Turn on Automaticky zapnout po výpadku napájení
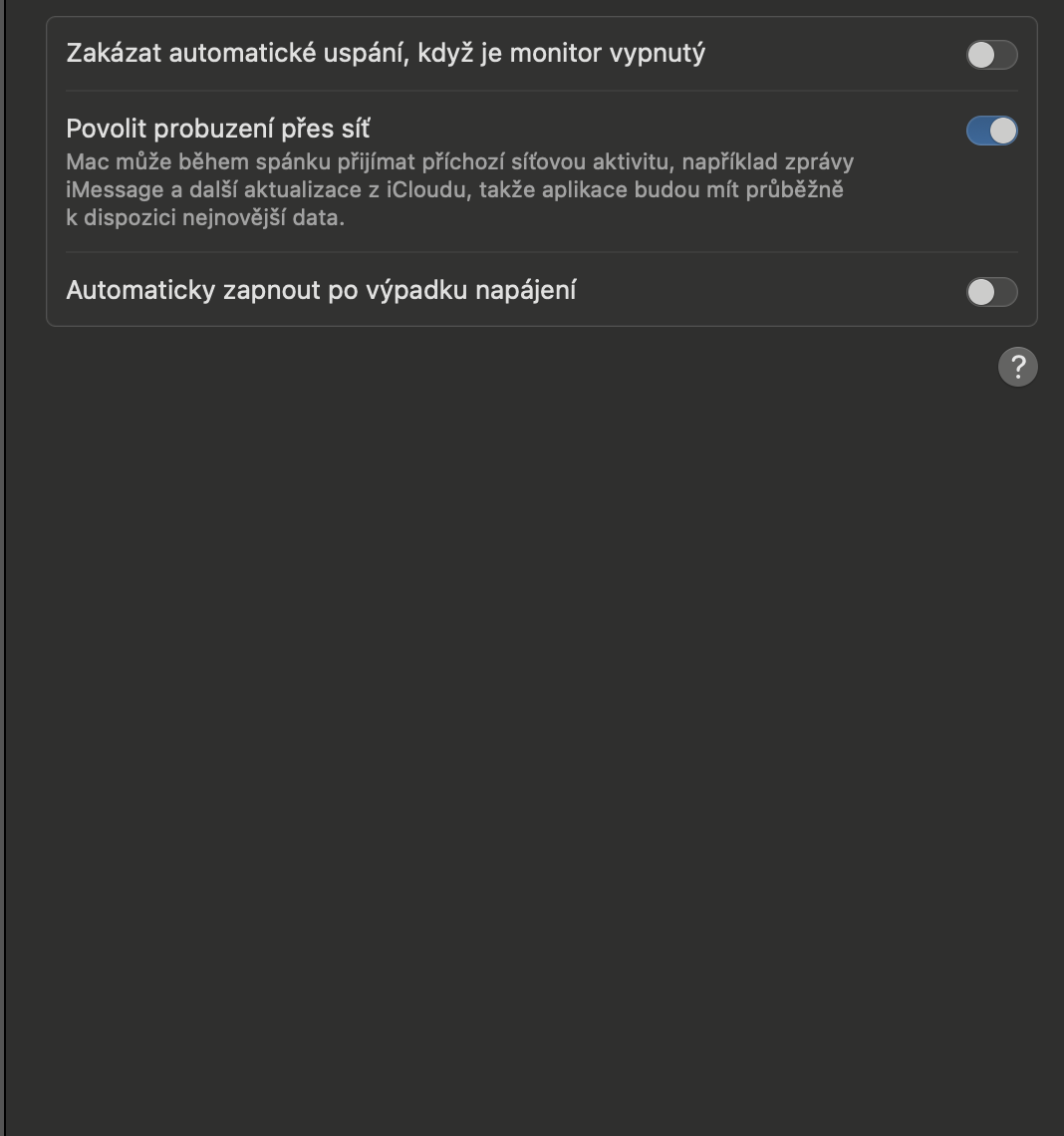This screenshot has height=1136, width=1064. [x=991, y=292]
